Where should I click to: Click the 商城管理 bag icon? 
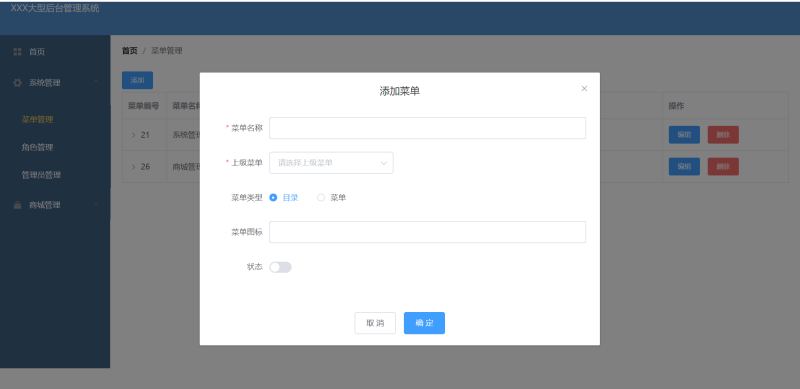(x=17, y=205)
